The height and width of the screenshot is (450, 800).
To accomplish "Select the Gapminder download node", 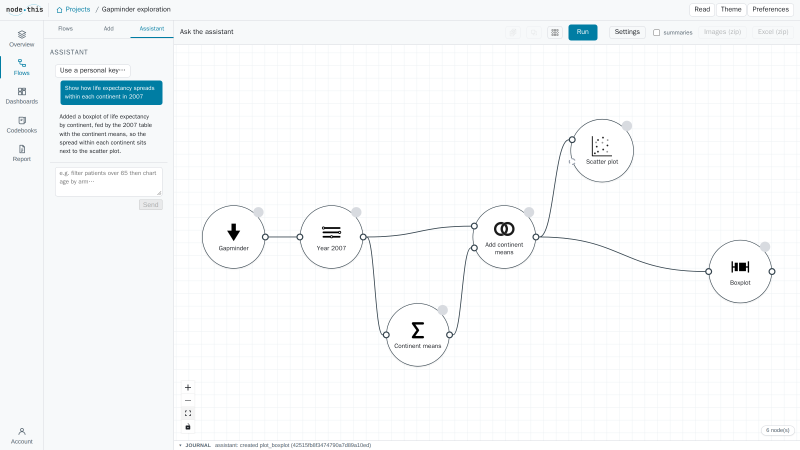I will pyautogui.click(x=234, y=237).
